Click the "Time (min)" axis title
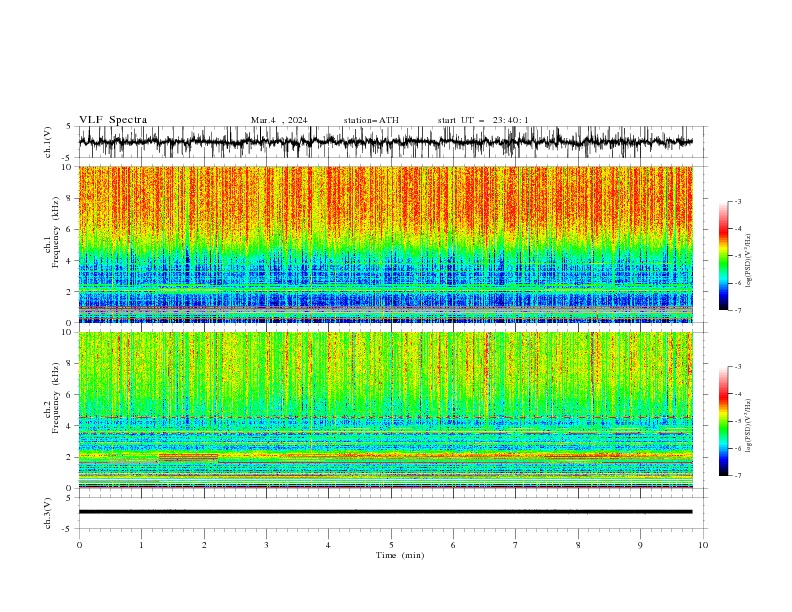Viewport: 792px width, 612px height. [400, 555]
